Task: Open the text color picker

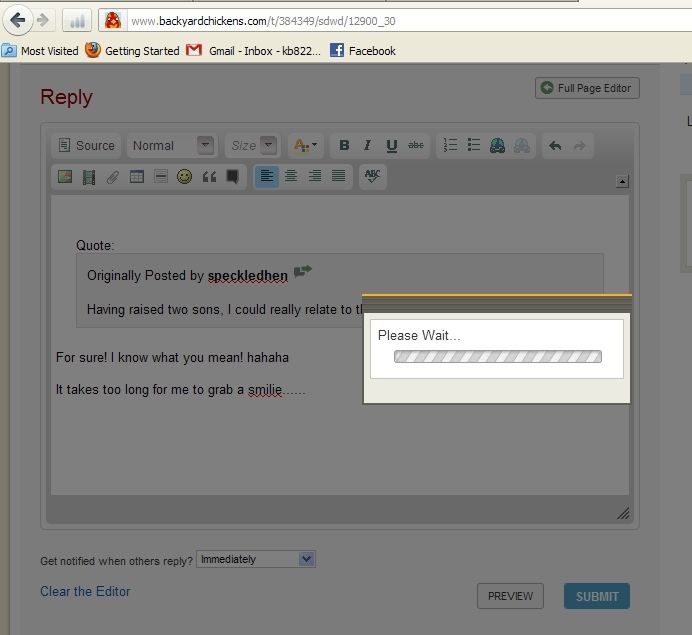Action: point(304,146)
